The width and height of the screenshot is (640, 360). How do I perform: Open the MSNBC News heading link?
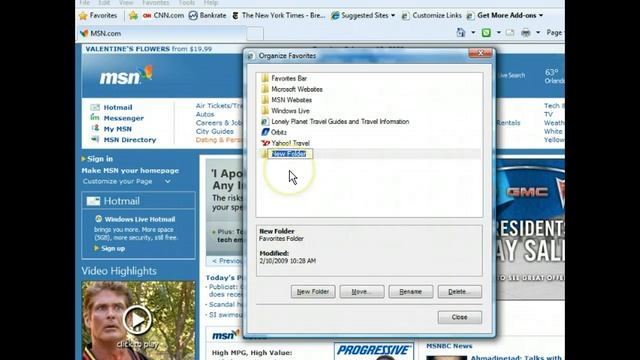pos(449,346)
